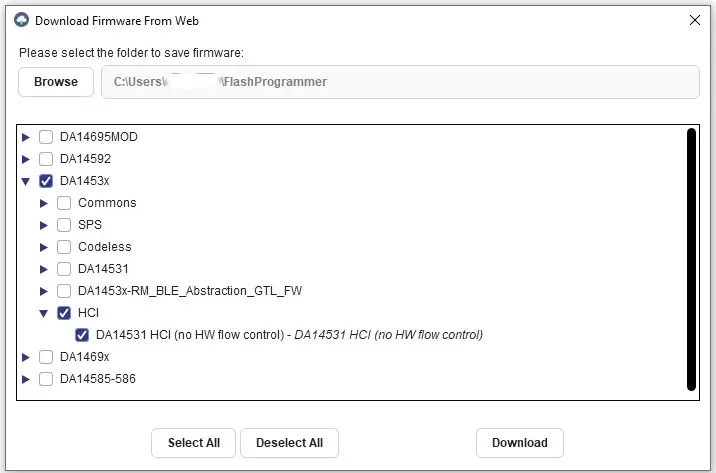This screenshot has height=473, width=716.
Task: Expand the DA1469x tree node
Action: (x=26, y=357)
